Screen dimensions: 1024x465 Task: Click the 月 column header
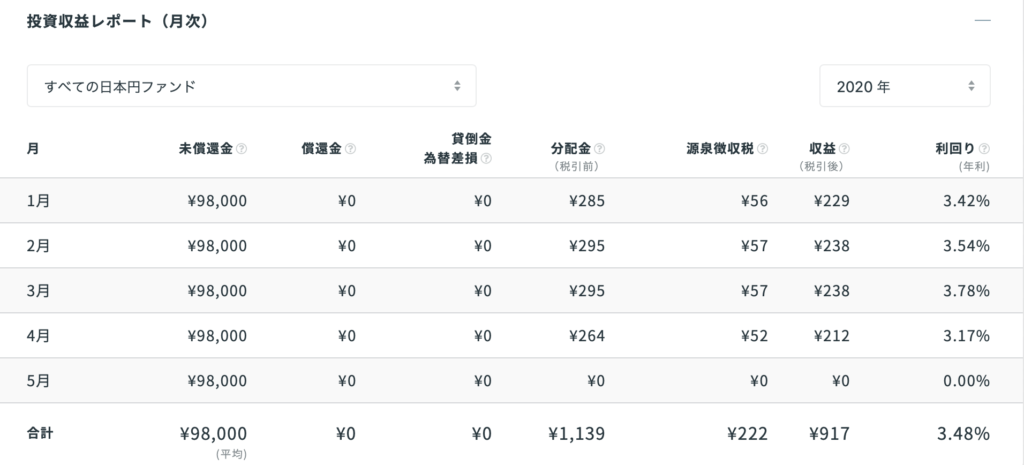click(x=33, y=149)
